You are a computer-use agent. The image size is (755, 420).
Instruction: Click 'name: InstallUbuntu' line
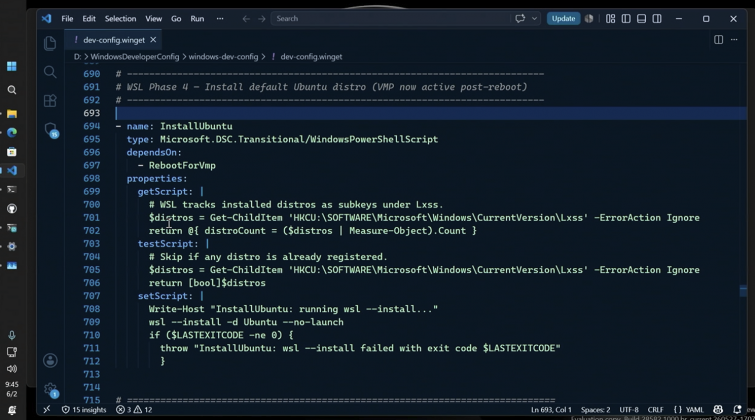point(179,126)
